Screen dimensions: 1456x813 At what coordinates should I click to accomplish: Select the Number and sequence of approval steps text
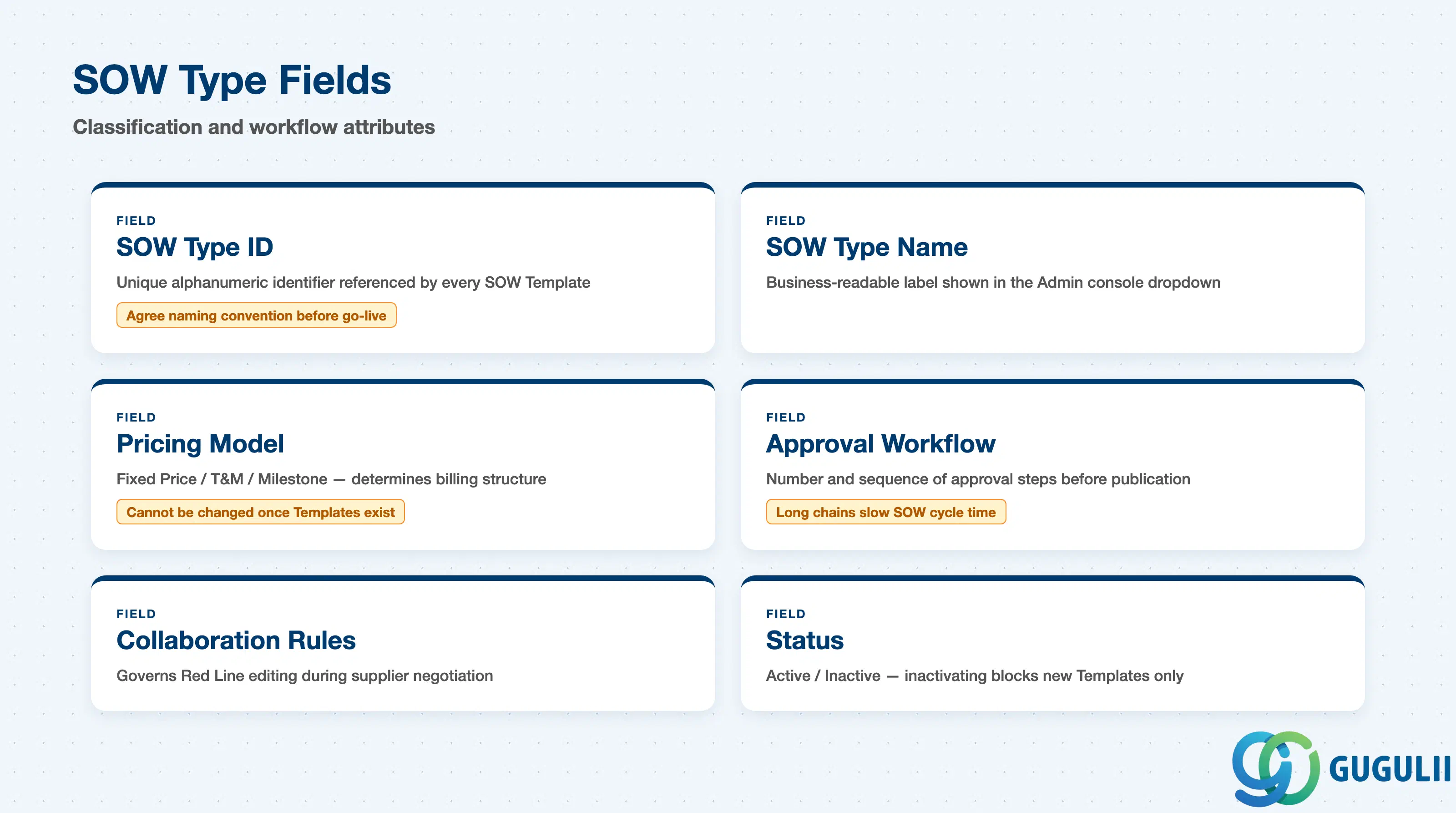pyautogui.click(x=978, y=479)
